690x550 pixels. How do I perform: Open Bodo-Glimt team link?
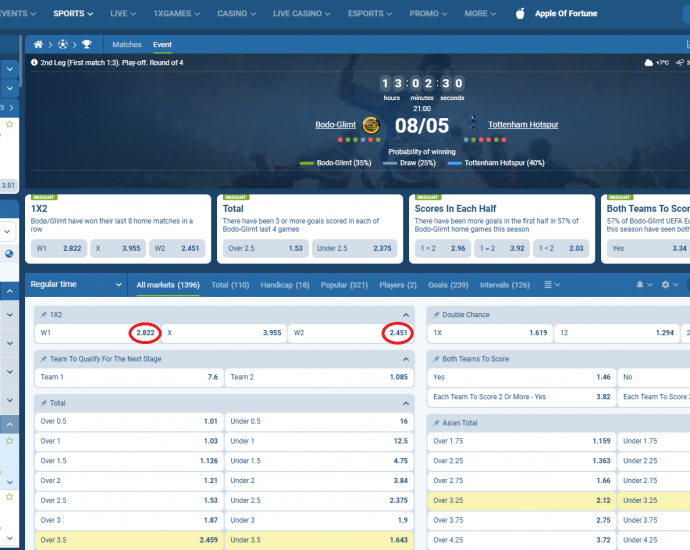(x=335, y=125)
